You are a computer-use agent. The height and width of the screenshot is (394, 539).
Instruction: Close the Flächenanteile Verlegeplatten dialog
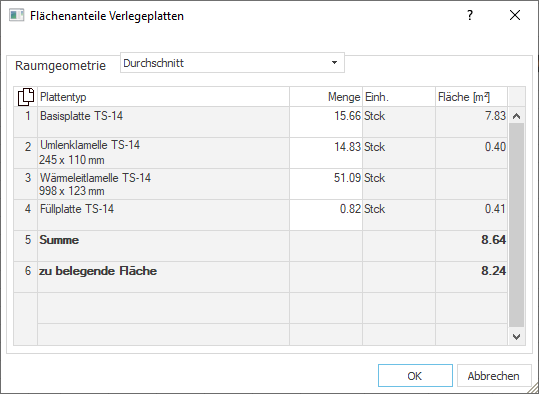(x=515, y=15)
